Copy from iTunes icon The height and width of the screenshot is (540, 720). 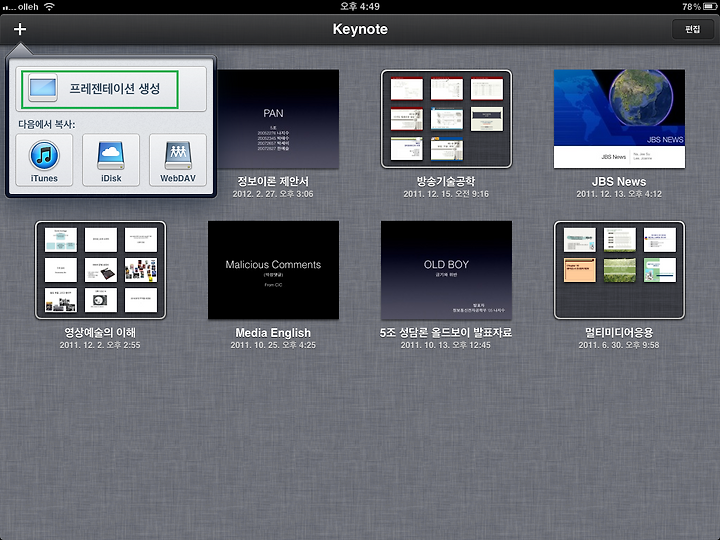click(x=44, y=160)
